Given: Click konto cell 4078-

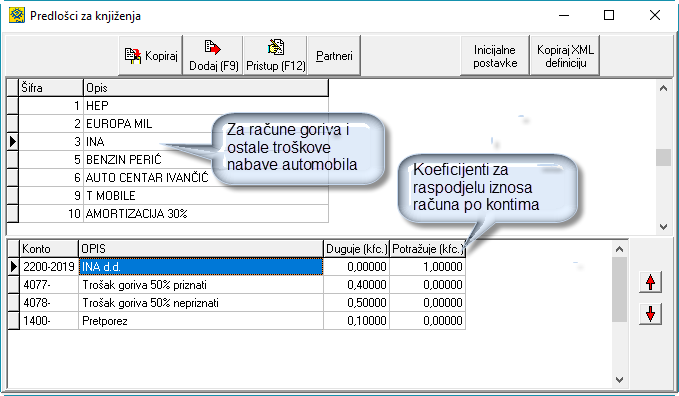Looking at the screenshot, I should 49,303.
